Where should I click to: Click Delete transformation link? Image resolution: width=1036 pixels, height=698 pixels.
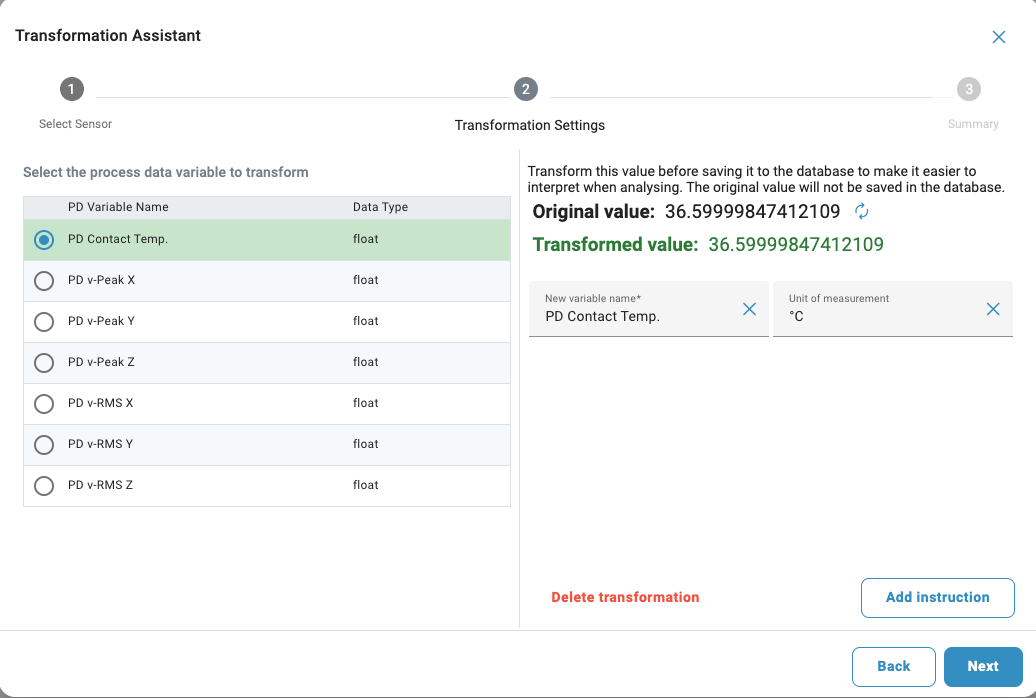625,597
